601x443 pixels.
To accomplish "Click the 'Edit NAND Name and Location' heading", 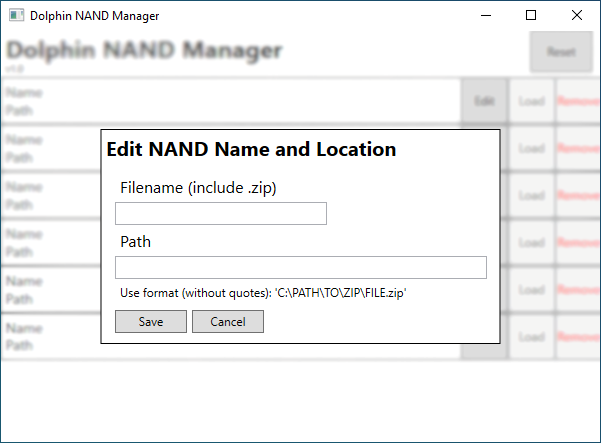I will [x=251, y=149].
